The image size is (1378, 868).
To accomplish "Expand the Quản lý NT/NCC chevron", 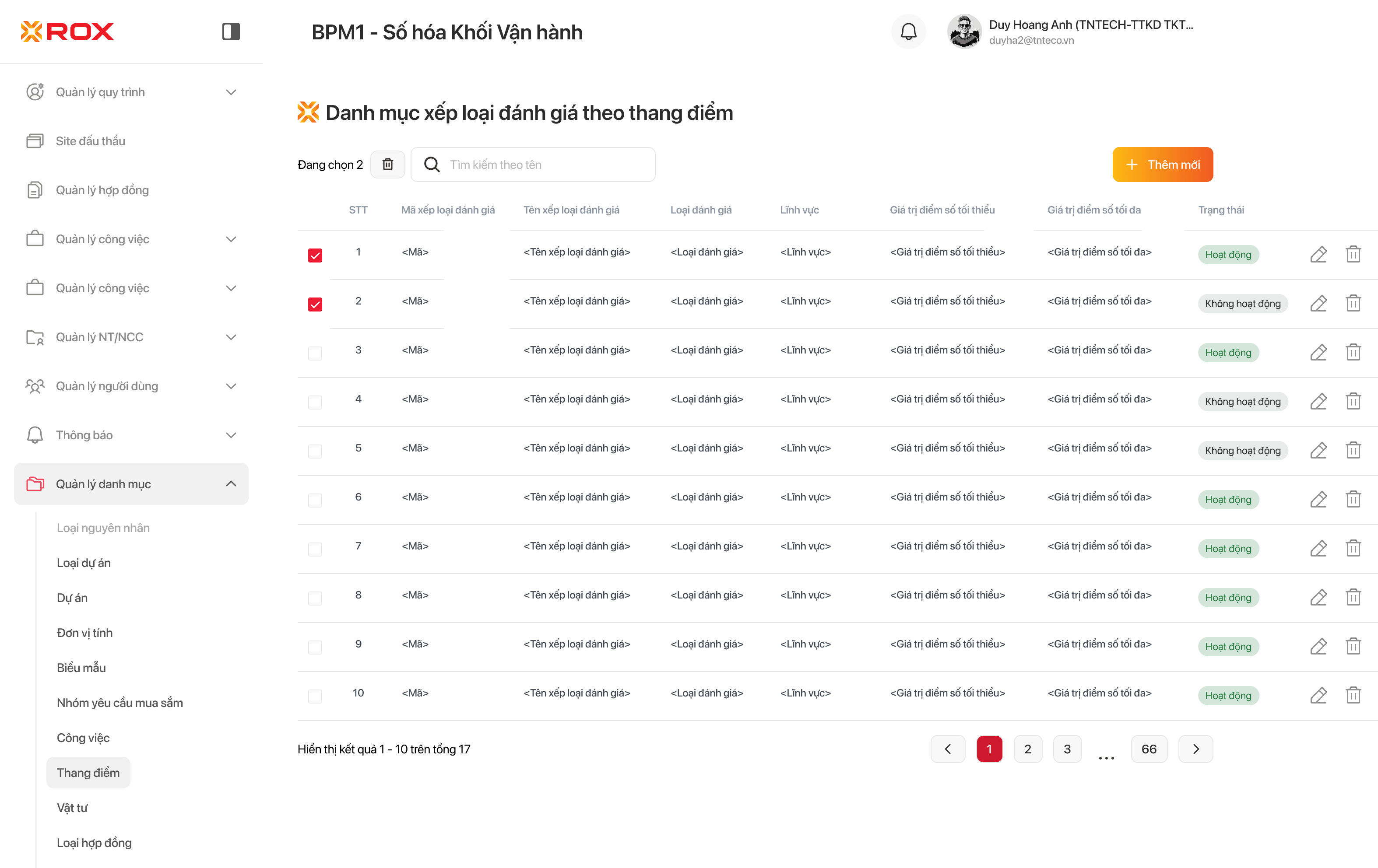I will (231, 337).
